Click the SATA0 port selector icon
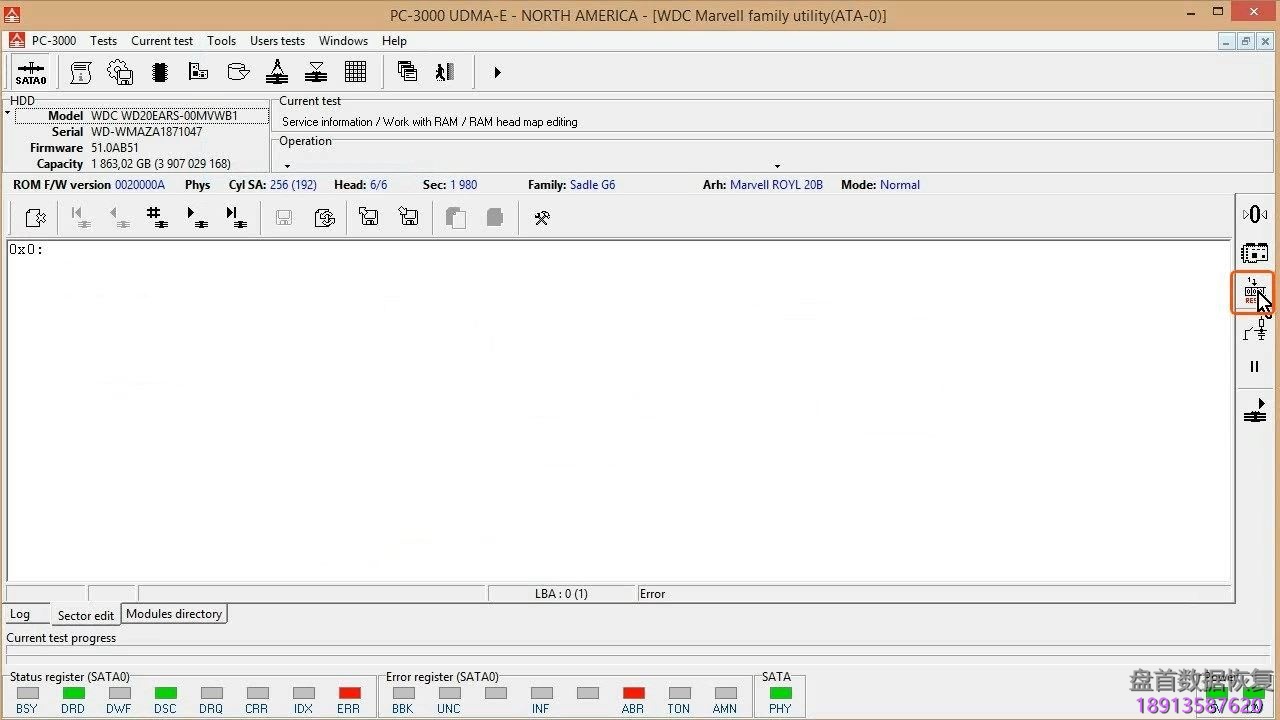Viewport: 1280px width, 720px height. [x=30, y=72]
